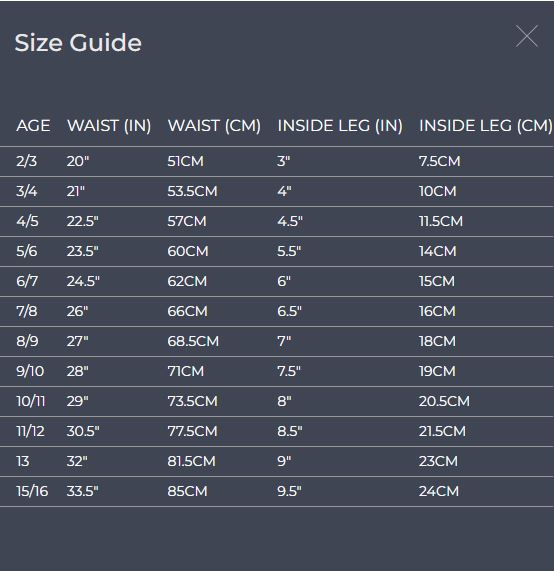Click the 7.5CM inside leg cell
Screen dimensions: 554x571
(x=440, y=161)
